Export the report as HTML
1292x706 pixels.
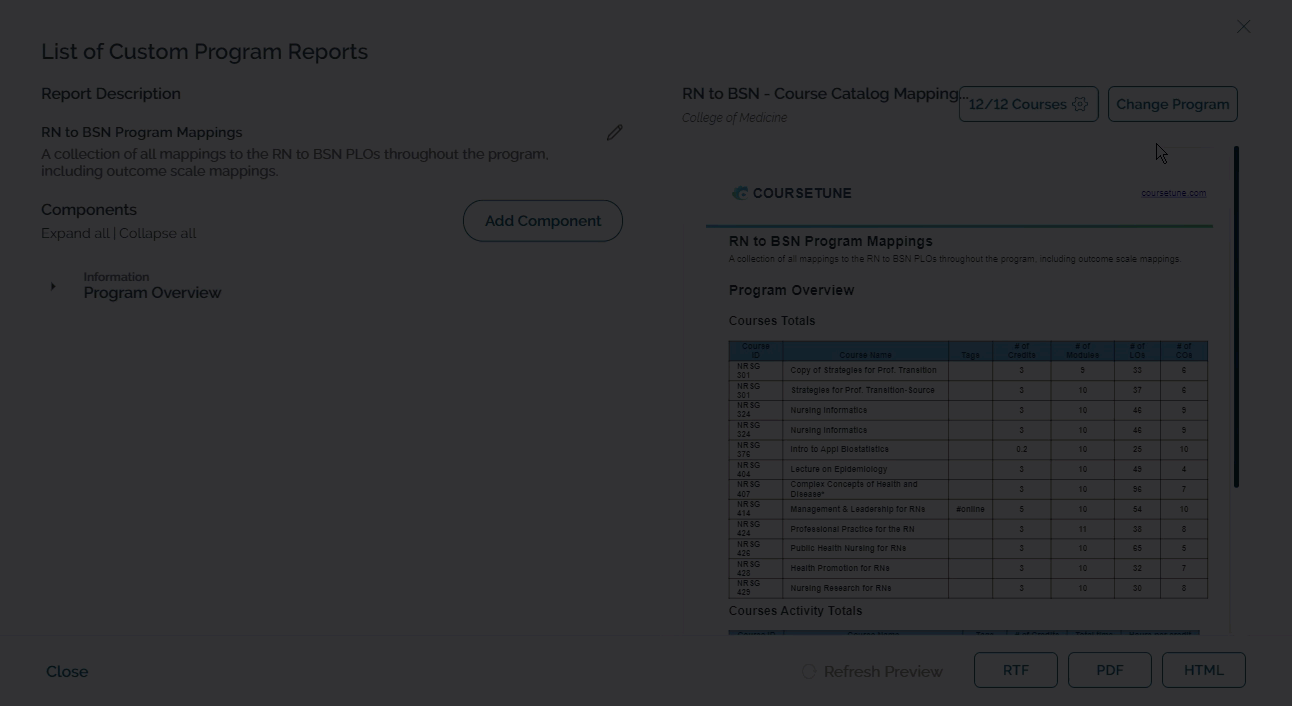(x=1203, y=670)
